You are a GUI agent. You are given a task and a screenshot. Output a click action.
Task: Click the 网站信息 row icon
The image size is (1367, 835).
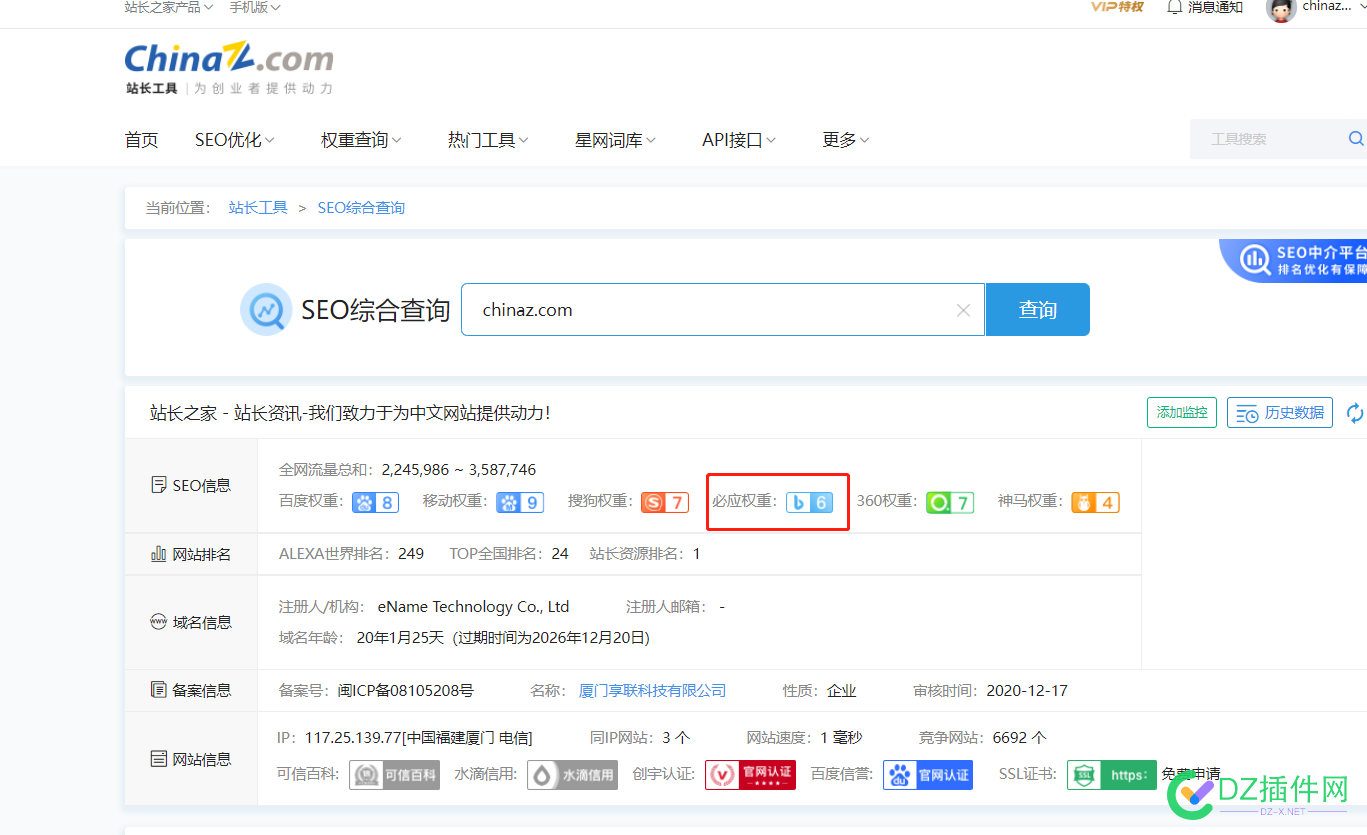[158, 759]
